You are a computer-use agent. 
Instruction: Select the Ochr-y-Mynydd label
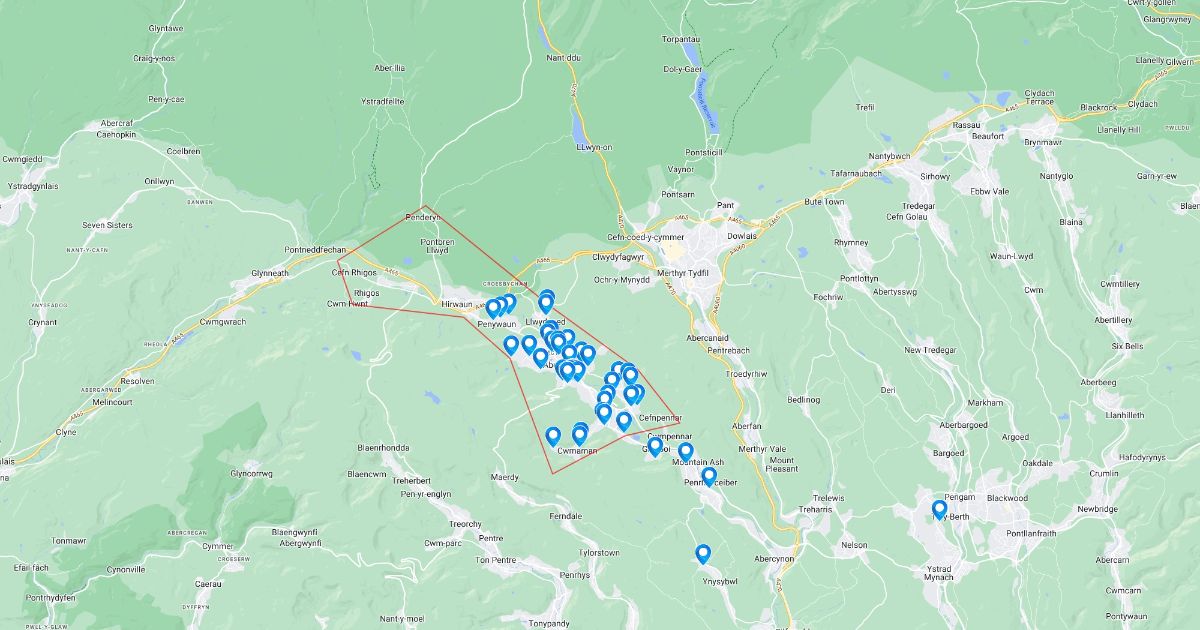click(621, 280)
